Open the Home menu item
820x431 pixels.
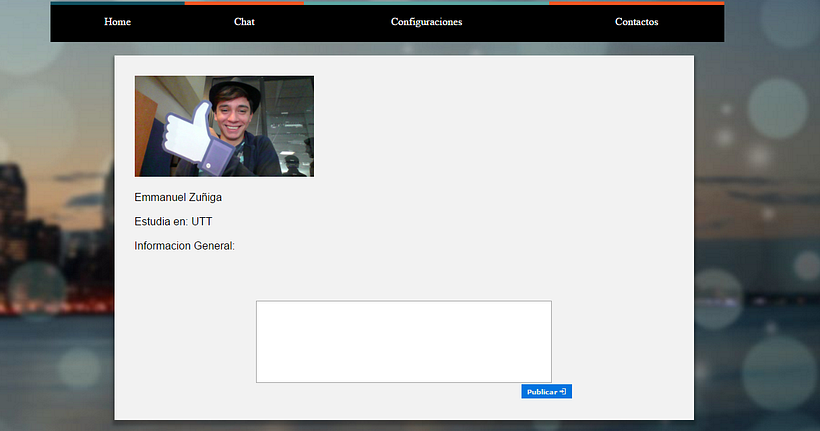coord(117,21)
